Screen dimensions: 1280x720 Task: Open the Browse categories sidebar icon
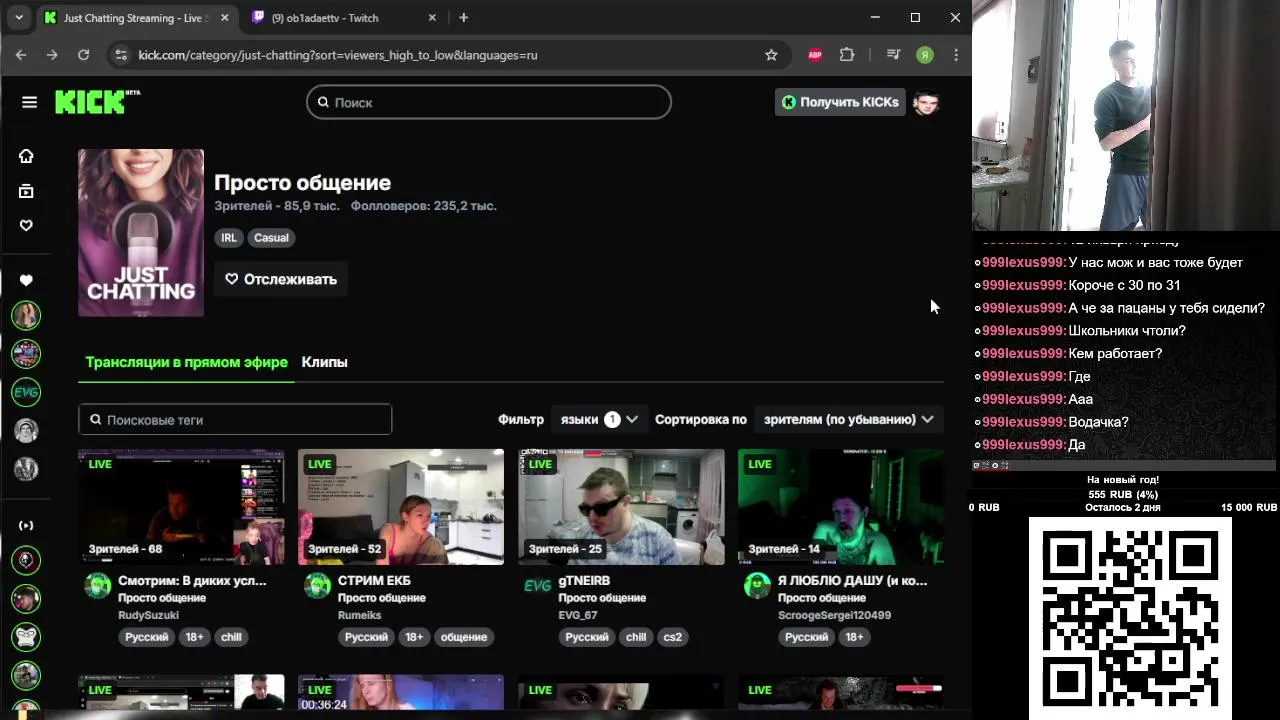26,191
